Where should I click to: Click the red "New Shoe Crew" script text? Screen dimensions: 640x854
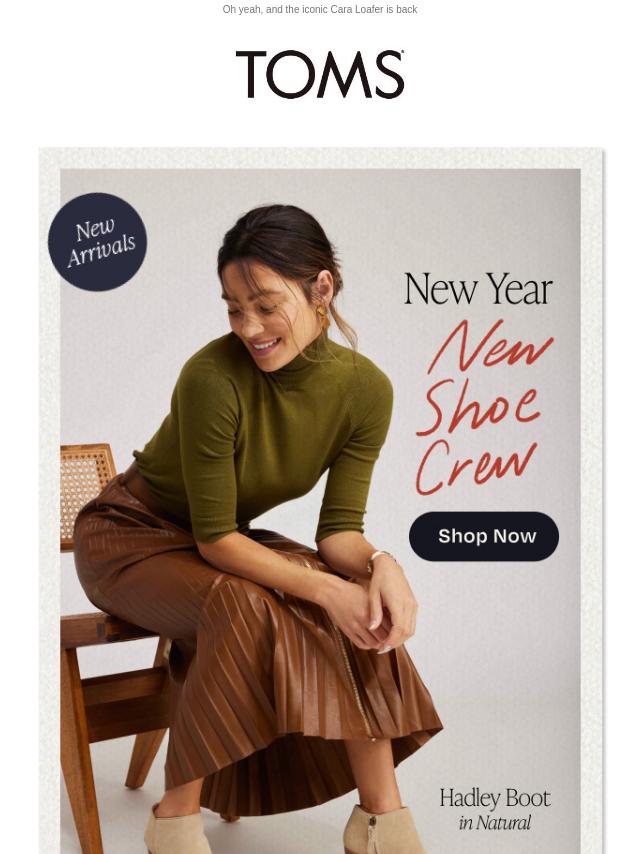tap(484, 407)
